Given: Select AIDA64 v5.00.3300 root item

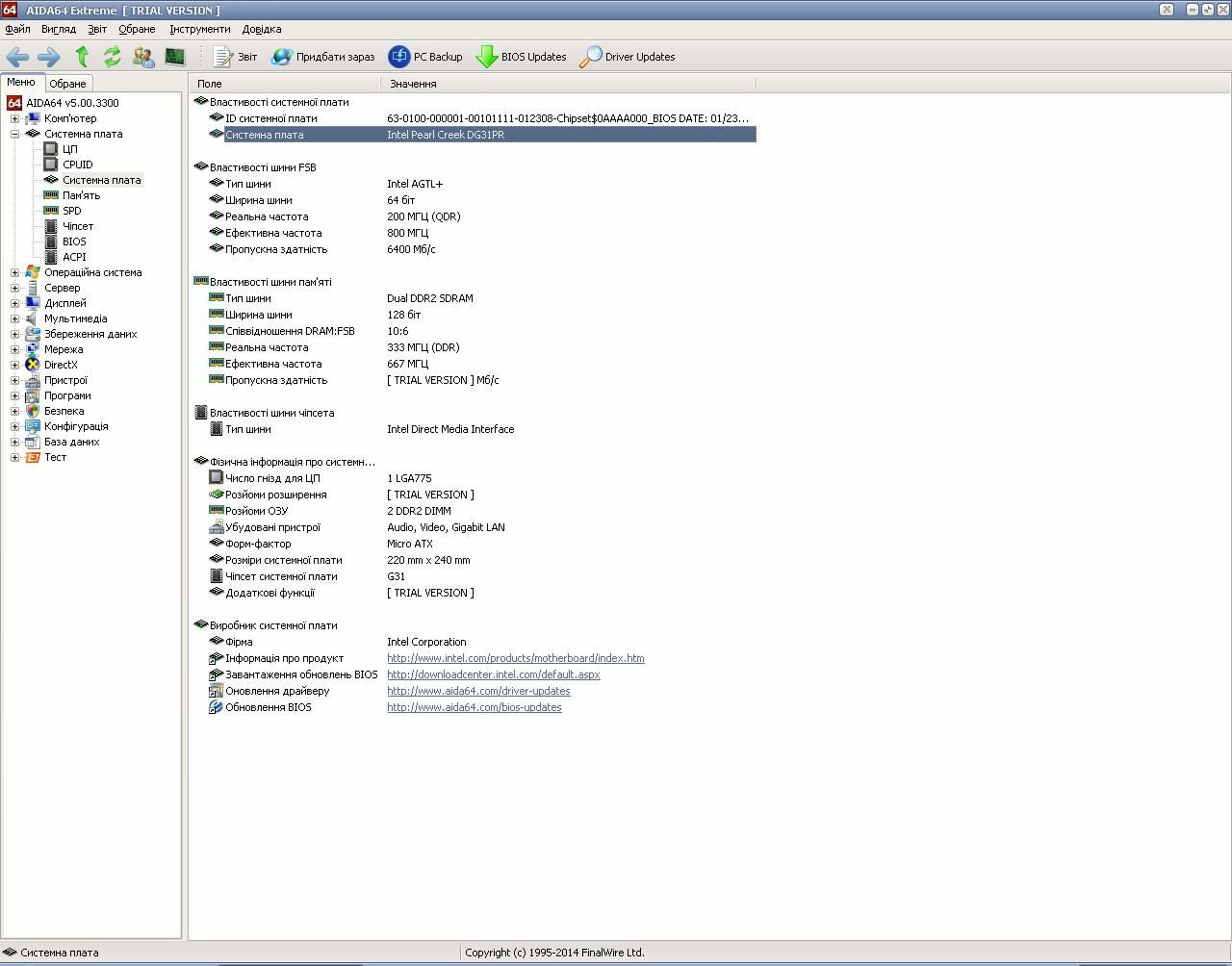Looking at the screenshot, I should coord(72,103).
